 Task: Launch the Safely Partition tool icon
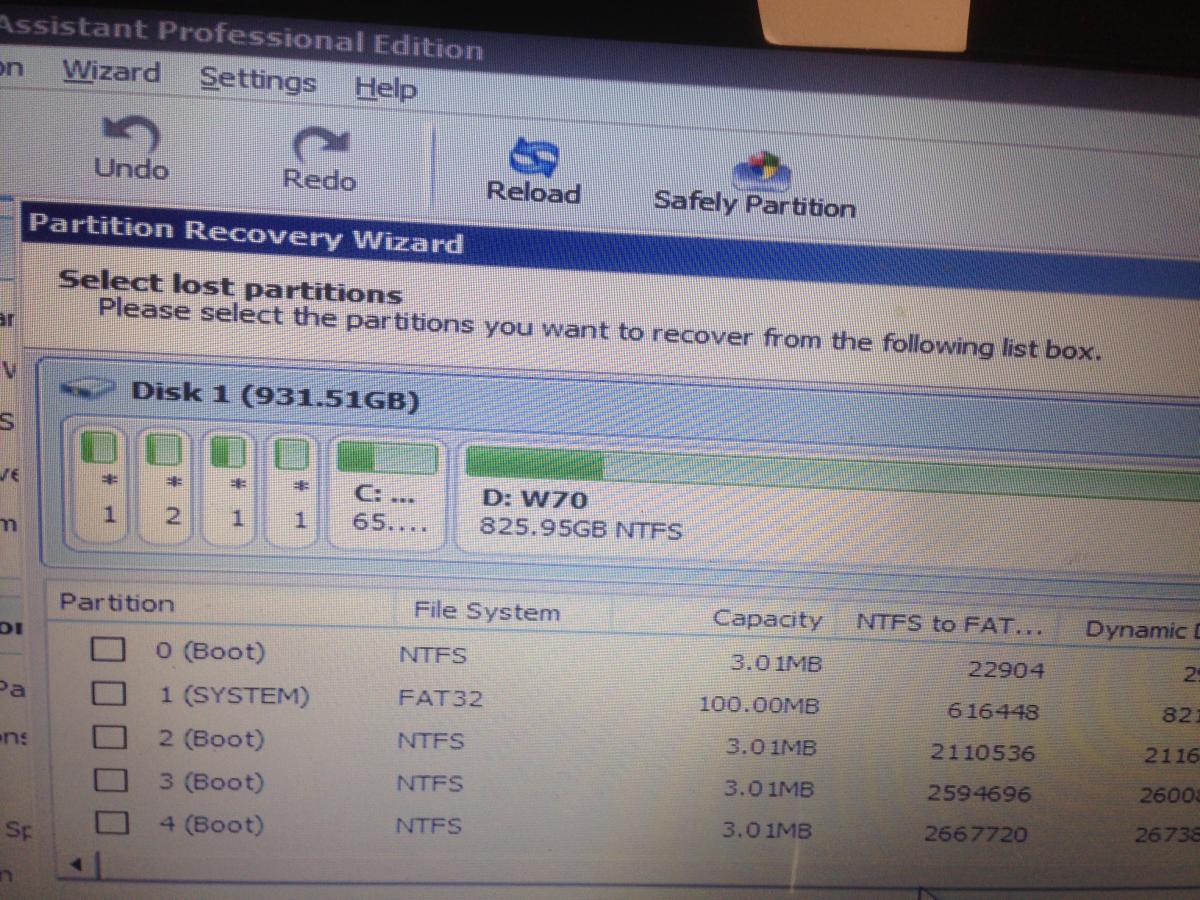764,168
